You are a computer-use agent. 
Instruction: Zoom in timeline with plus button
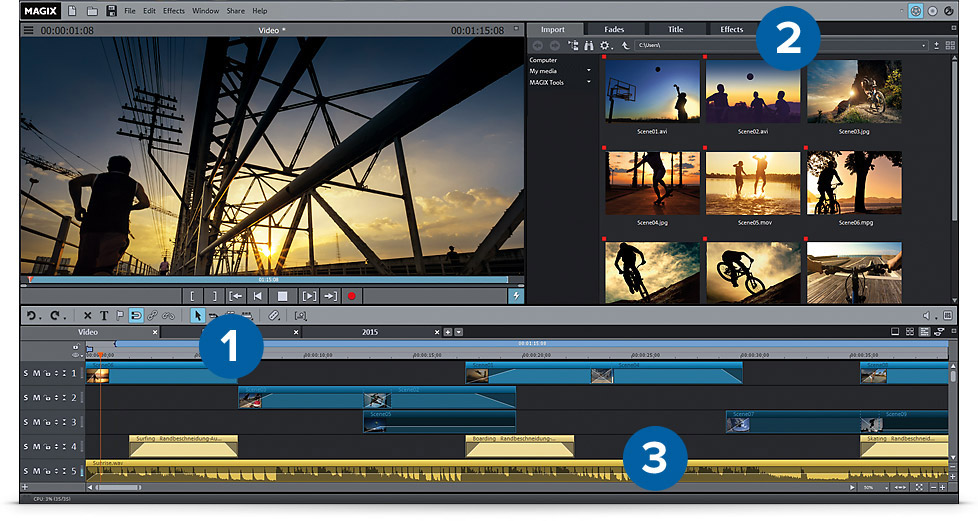coord(942,487)
